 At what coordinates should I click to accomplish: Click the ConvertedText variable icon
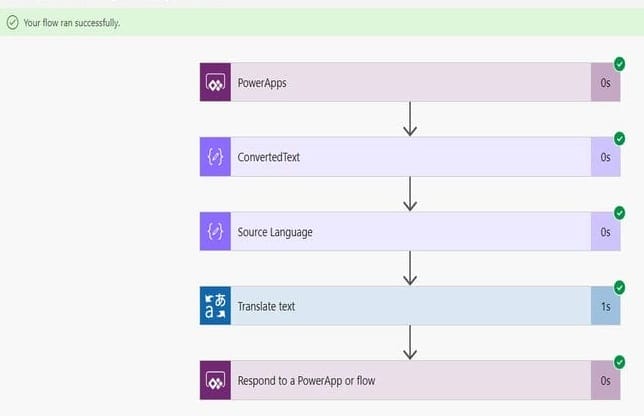point(215,157)
